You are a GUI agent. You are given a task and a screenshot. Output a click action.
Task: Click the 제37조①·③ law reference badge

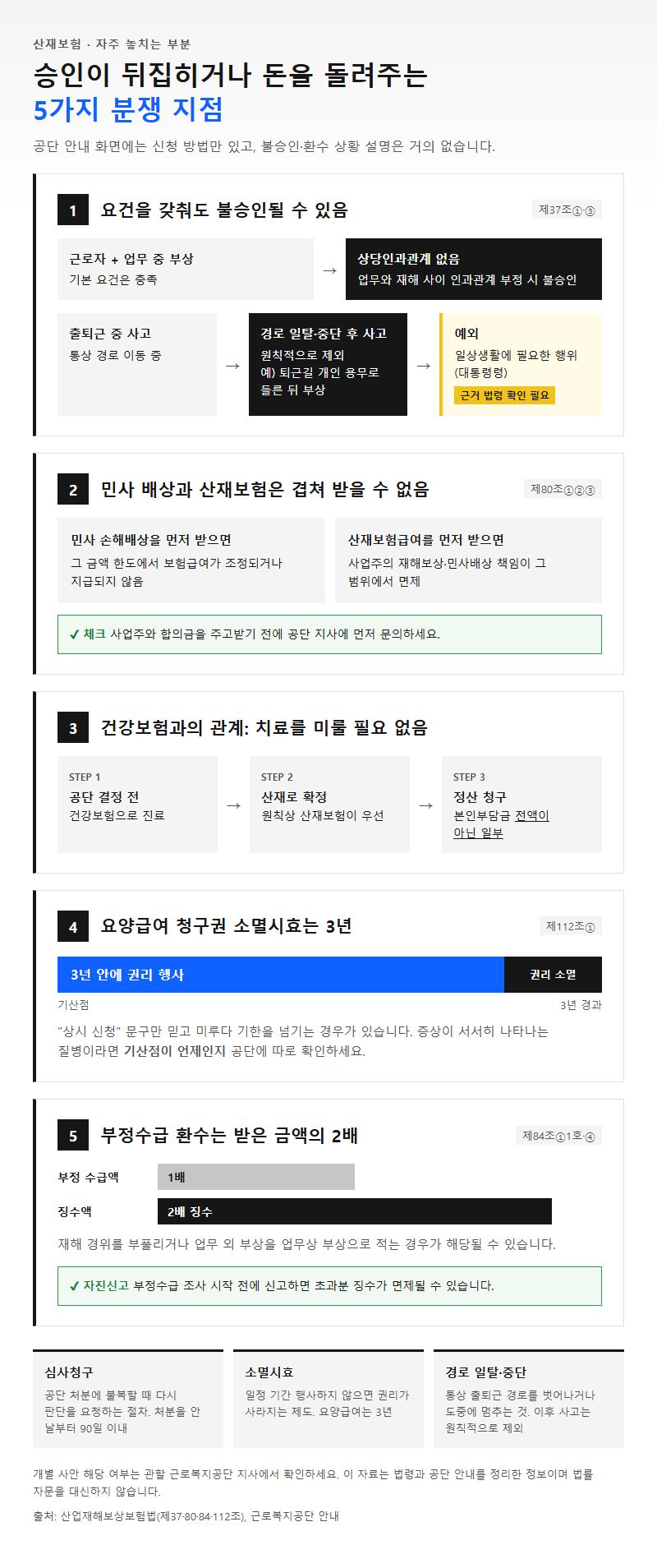[567, 210]
